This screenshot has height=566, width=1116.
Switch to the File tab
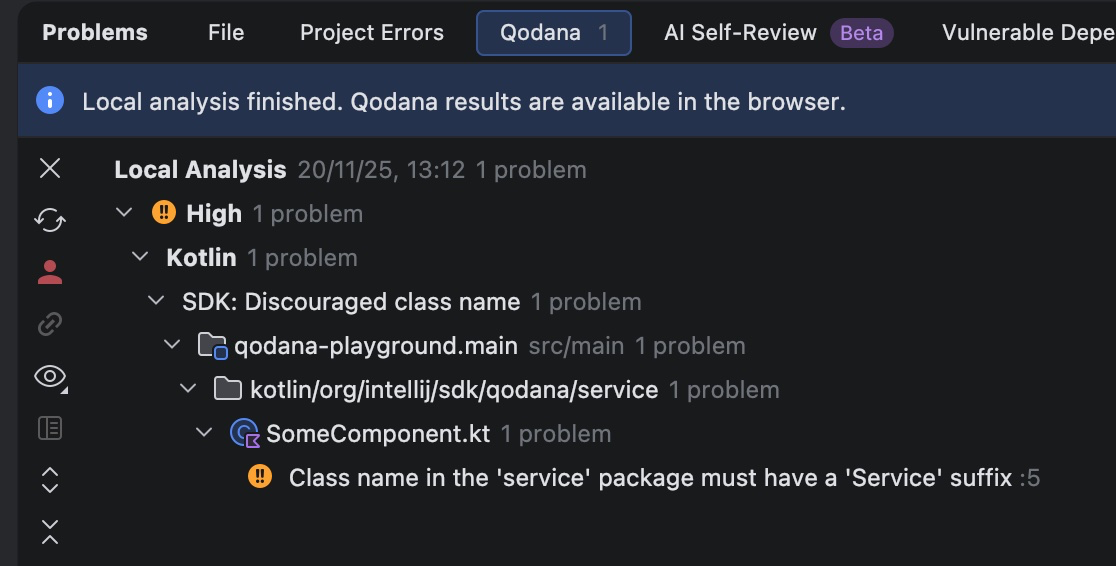pyautogui.click(x=226, y=32)
